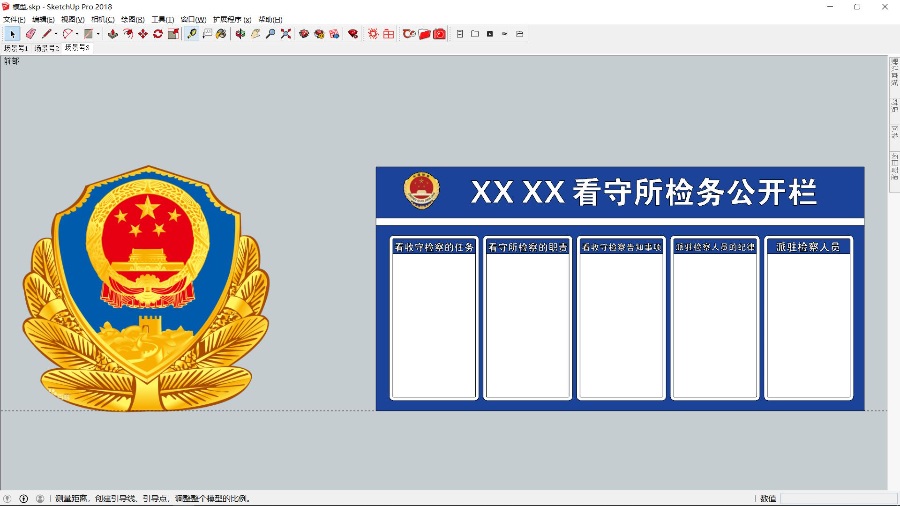Click the red C-shaped plugin icon
The height and width of the screenshot is (506, 900).
point(409,34)
